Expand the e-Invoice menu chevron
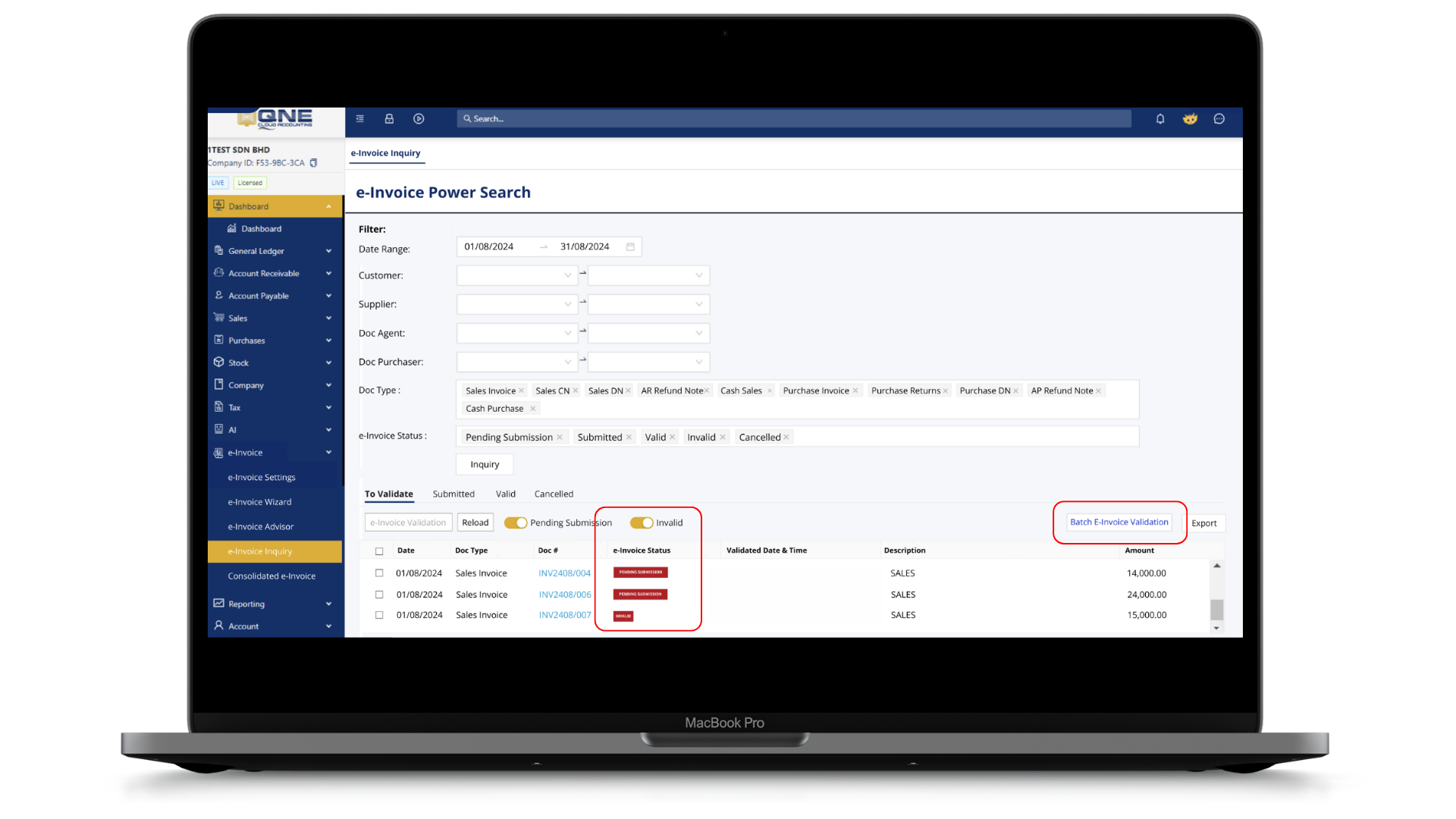 [x=328, y=452]
